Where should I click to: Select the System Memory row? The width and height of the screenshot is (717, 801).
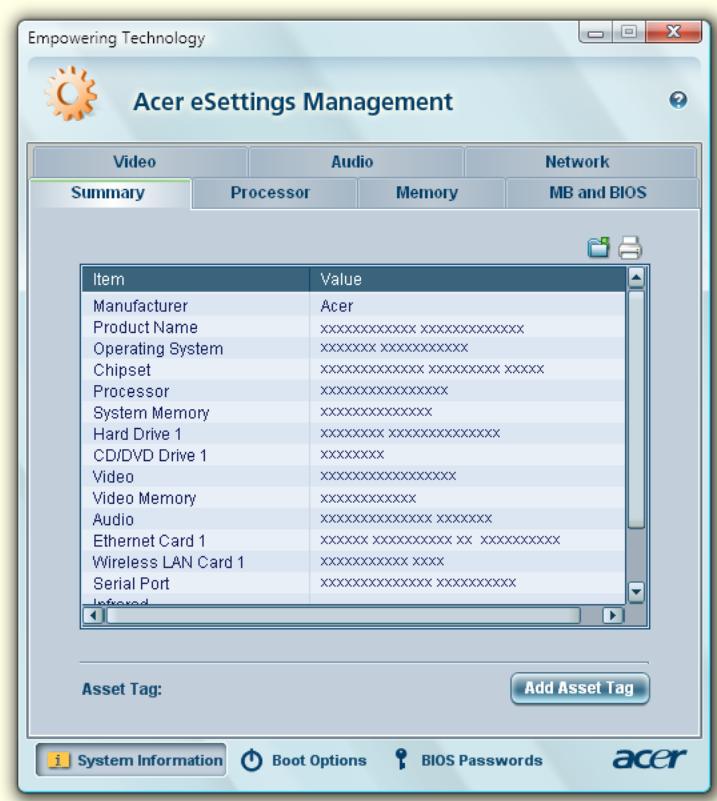coord(353,413)
